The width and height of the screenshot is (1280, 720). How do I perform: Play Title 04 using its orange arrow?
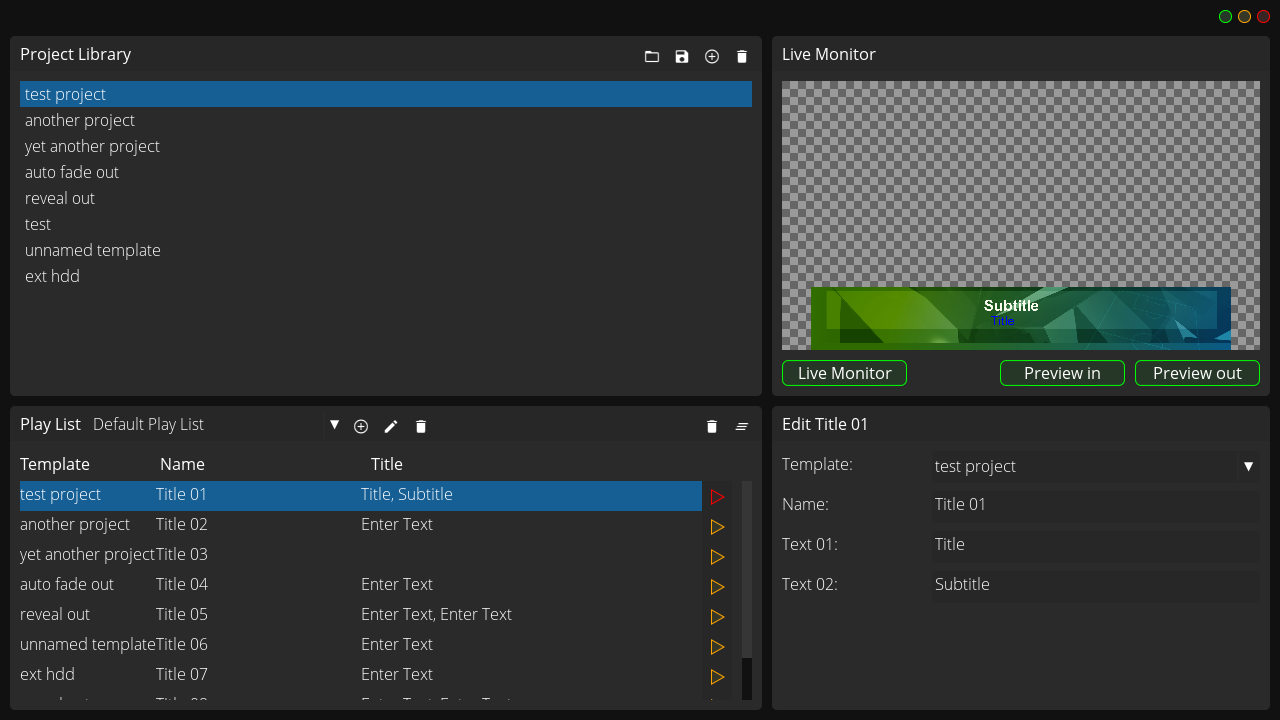(717, 587)
